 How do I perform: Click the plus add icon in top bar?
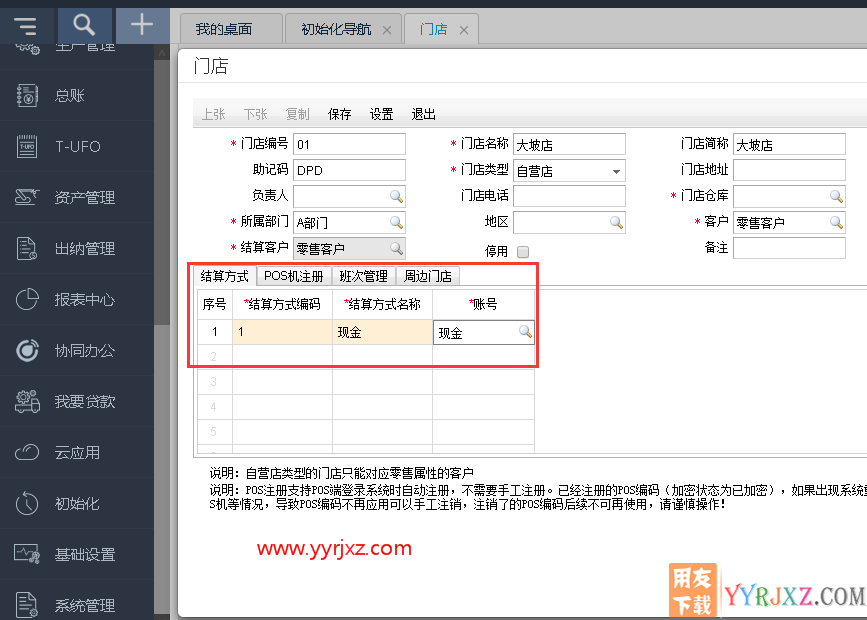coord(142,25)
